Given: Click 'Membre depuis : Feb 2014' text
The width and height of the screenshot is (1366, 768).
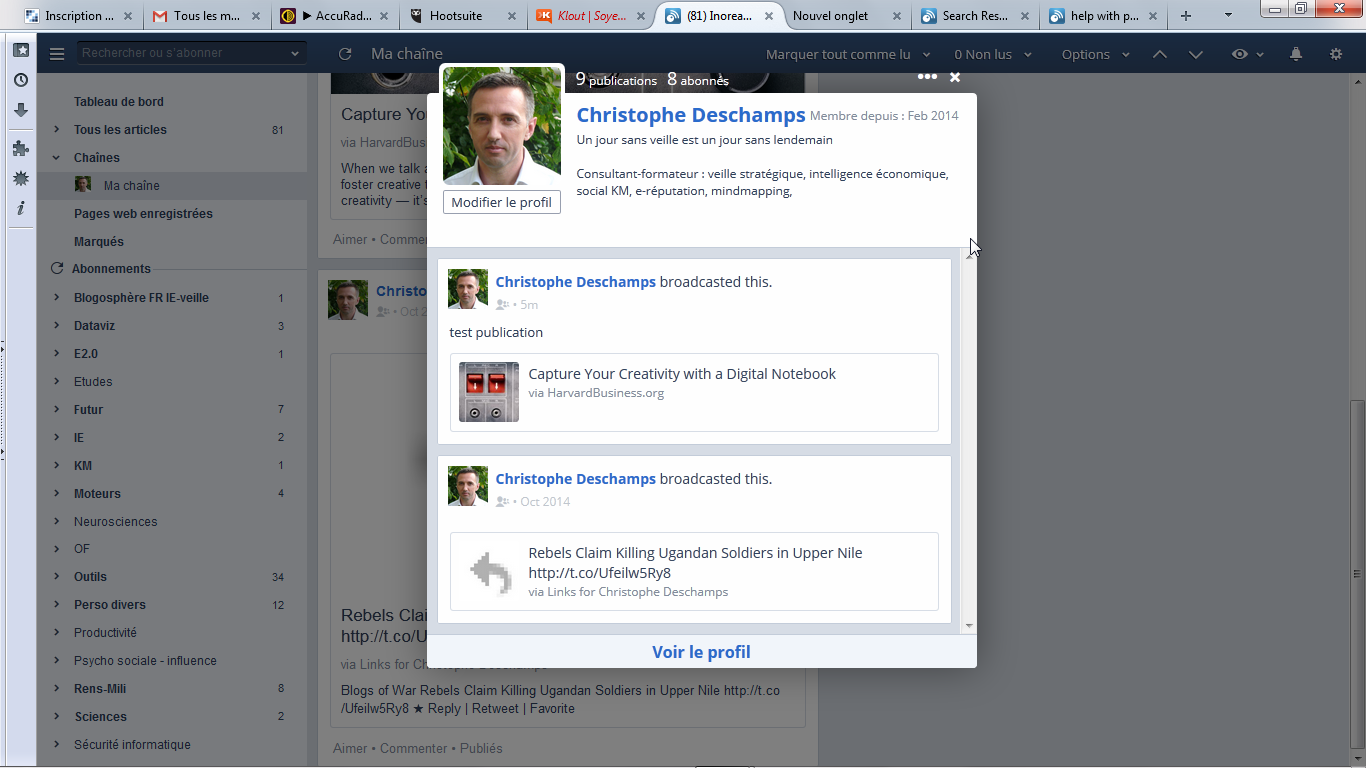Looking at the screenshot, I should [x=884, y=116].
